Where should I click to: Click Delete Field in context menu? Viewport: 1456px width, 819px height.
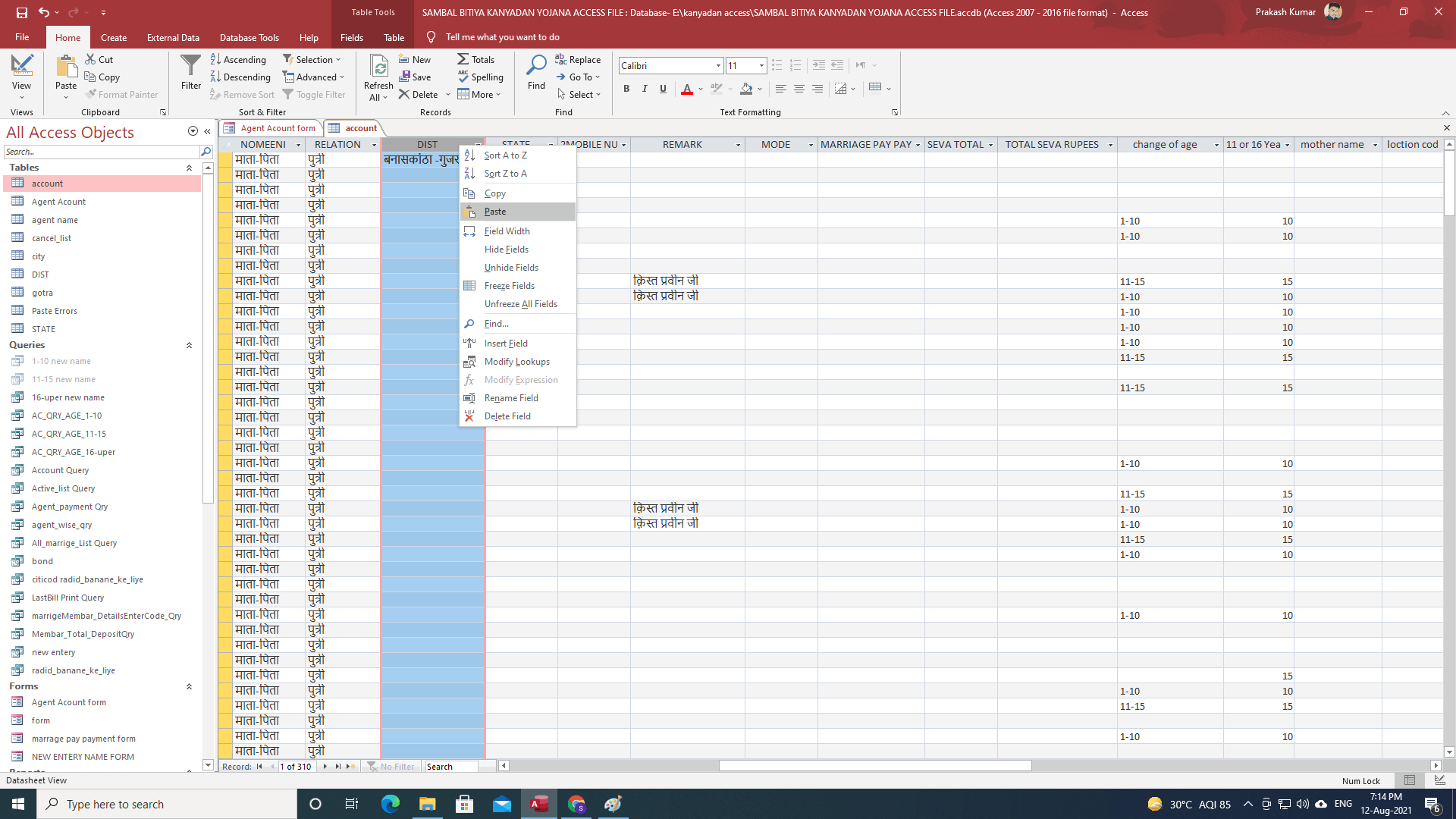507,416
